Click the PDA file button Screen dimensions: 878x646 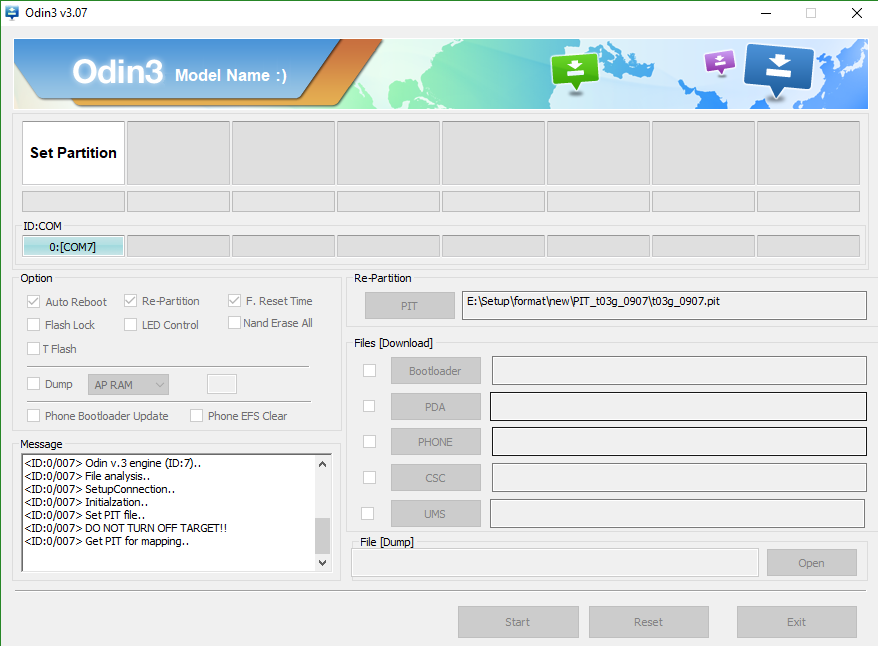(436, 406)
